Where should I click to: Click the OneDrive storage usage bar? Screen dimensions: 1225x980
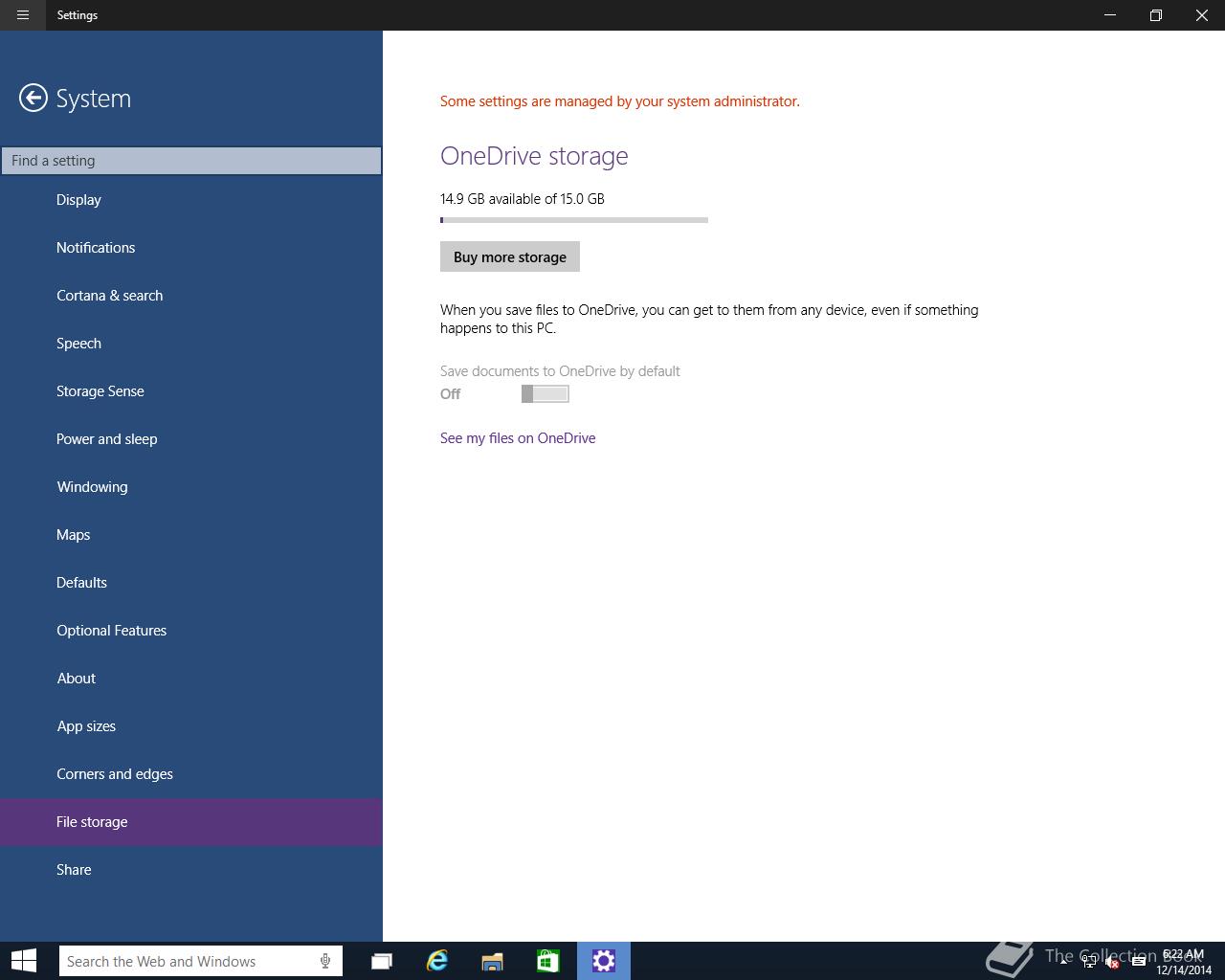point(574,220)
